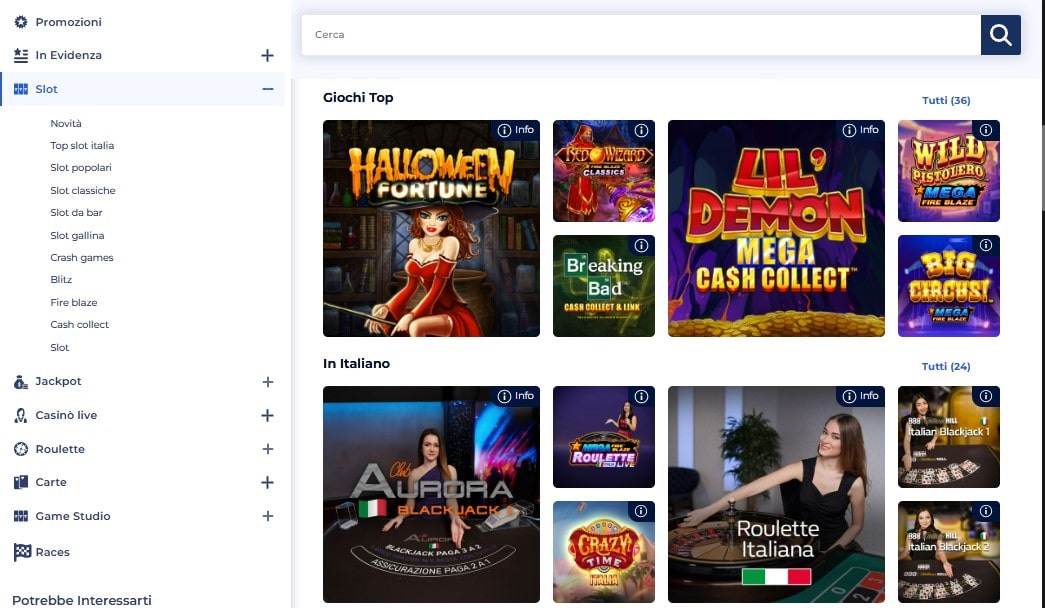Open Info on Aurora Blackjack tile
The image size is (1045, 608).
click(x=516, y=396)
